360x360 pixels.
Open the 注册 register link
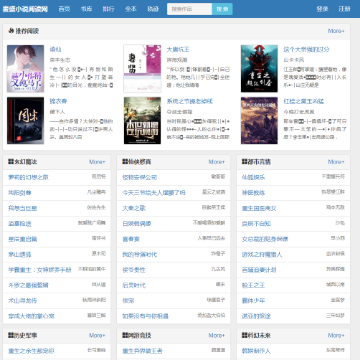point(345,9)
